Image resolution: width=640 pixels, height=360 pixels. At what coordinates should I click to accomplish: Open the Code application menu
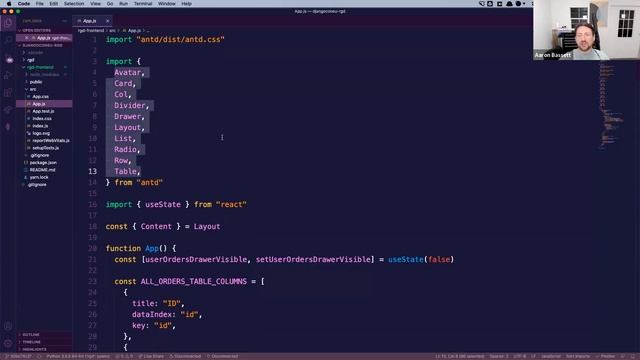pos(24,4)
